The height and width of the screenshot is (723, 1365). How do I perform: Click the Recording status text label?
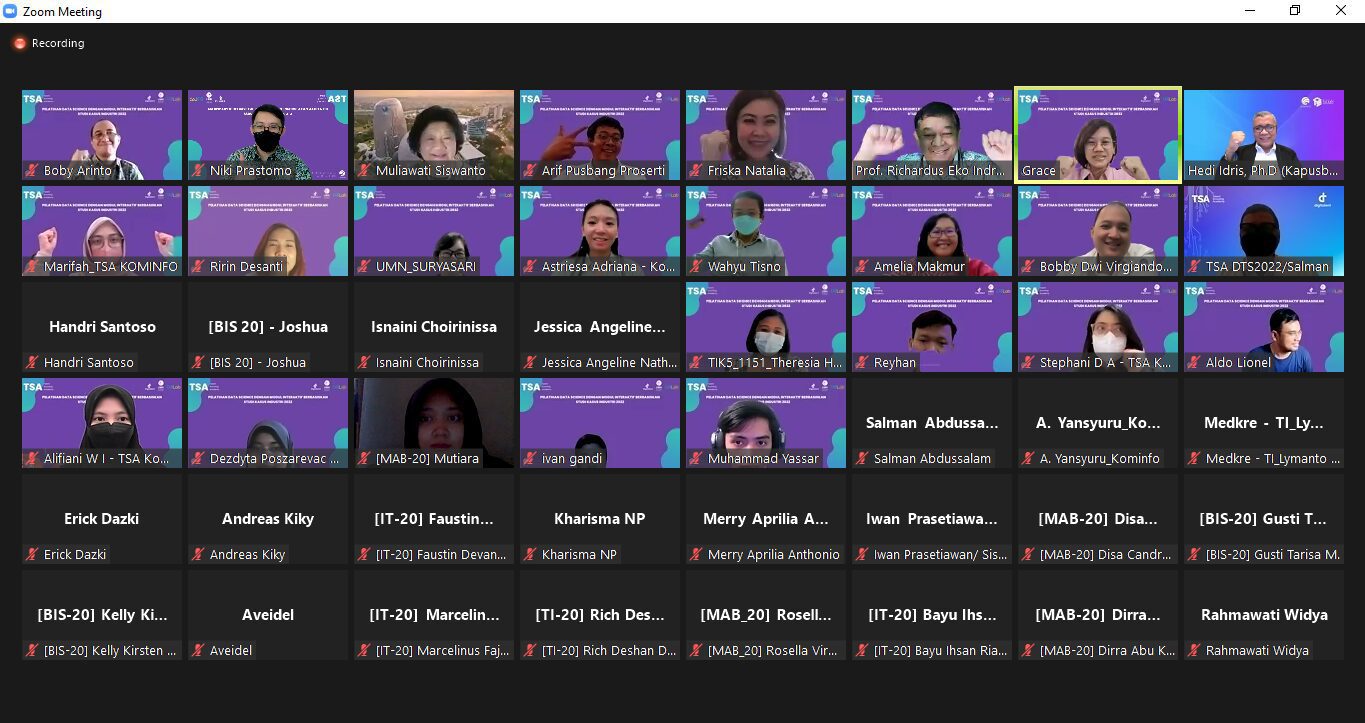[x=58, y=43]
